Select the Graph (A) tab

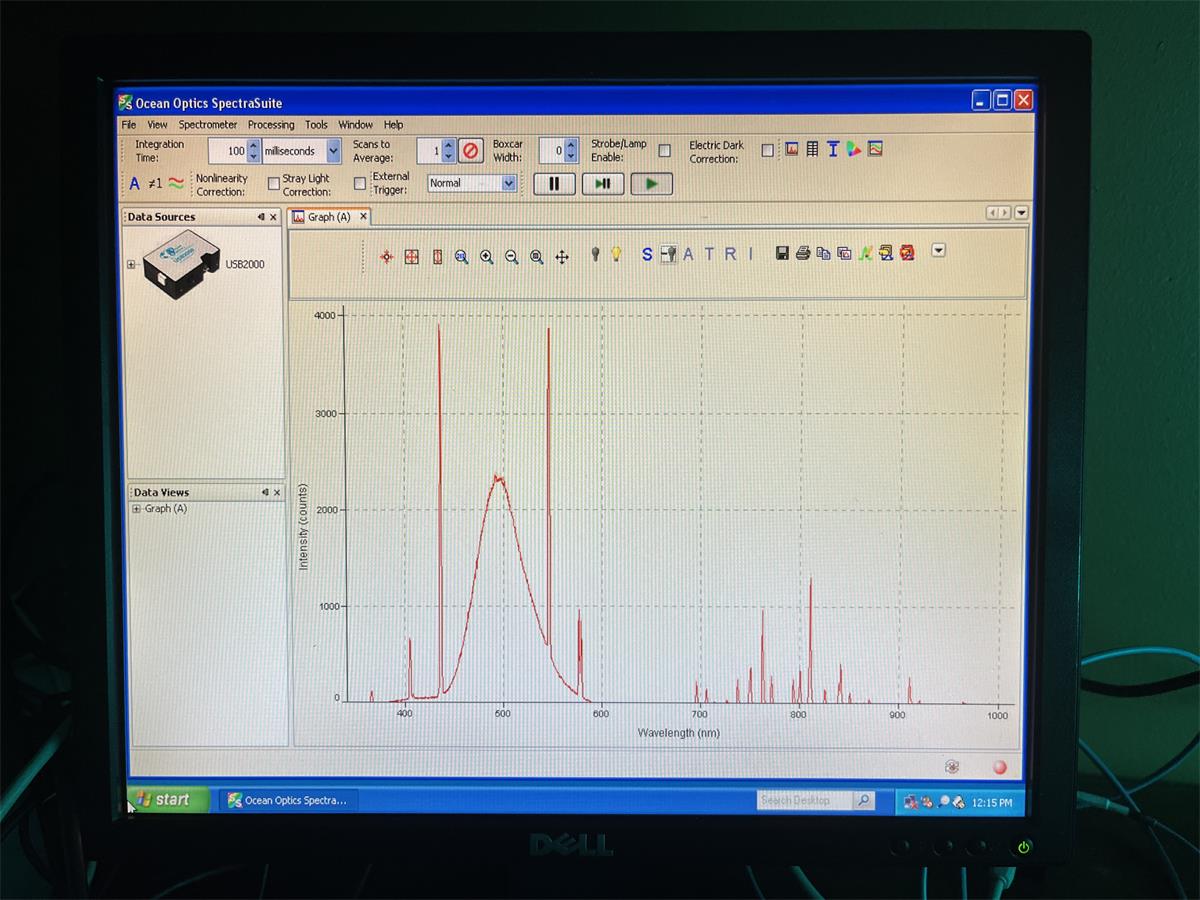tap(329, 217)
